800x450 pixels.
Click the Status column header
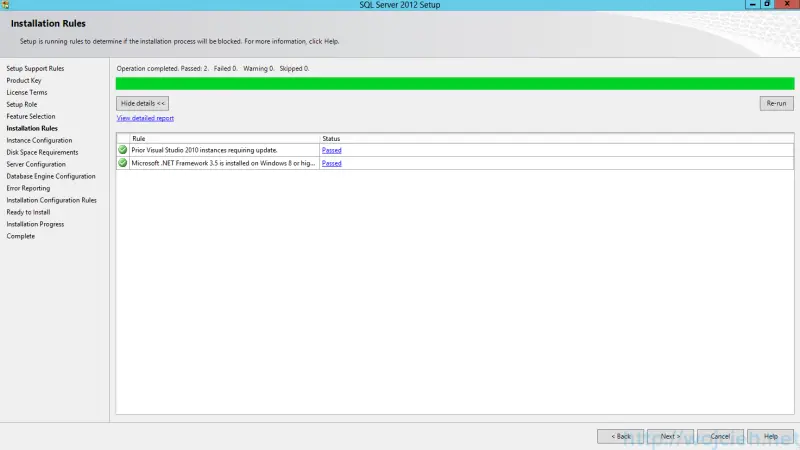pos(557,138)
